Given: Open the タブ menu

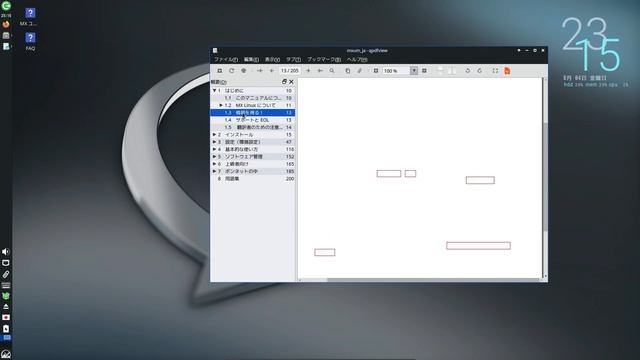Looking at the screenshot, I should 293,60.
